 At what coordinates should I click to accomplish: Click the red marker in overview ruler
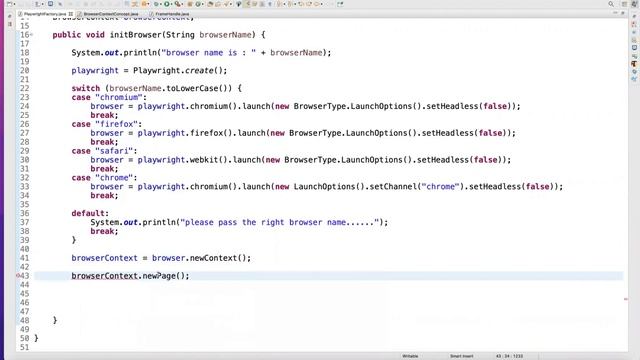point(626,299)
